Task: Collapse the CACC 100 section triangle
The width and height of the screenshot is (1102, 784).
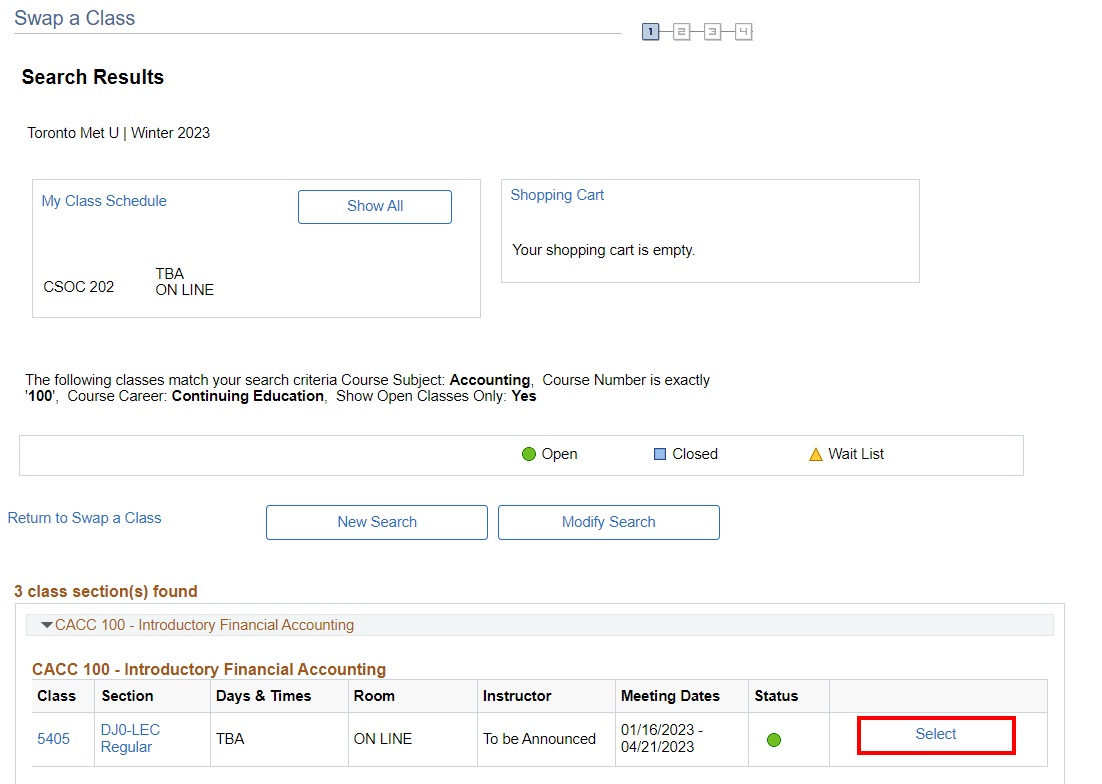Action: [x=46, y=625]
